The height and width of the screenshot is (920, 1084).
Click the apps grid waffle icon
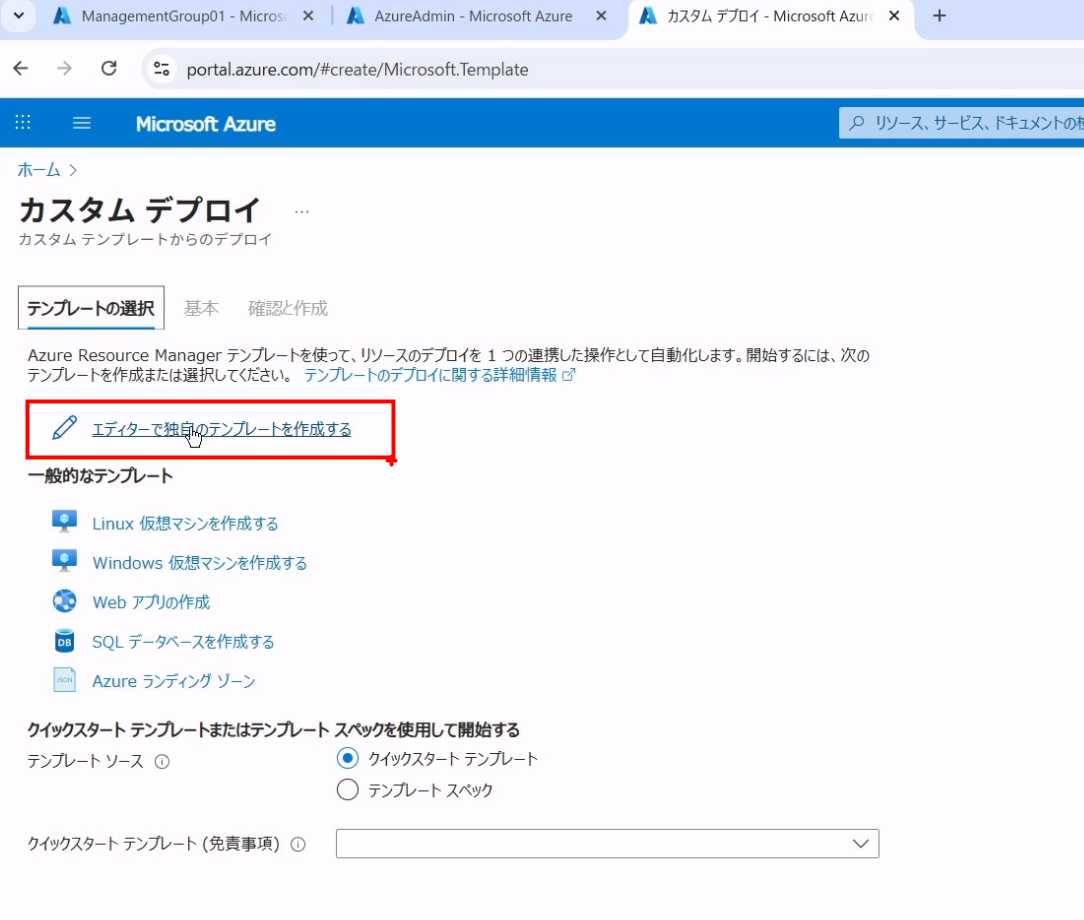point(23,123)
